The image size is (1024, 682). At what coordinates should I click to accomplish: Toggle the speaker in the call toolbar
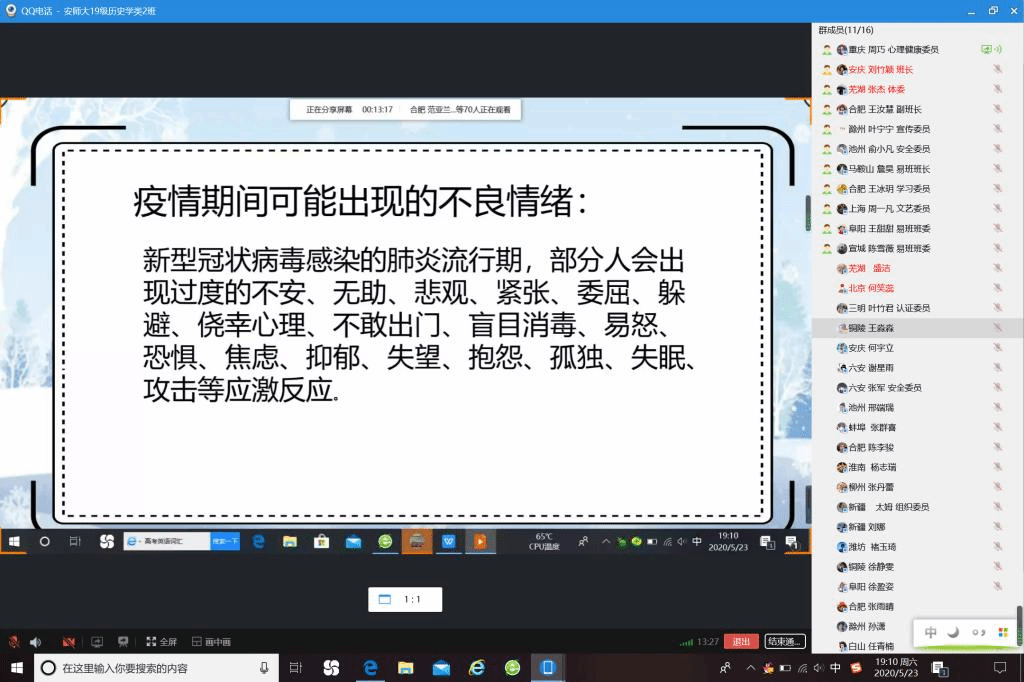pos(36,642)
